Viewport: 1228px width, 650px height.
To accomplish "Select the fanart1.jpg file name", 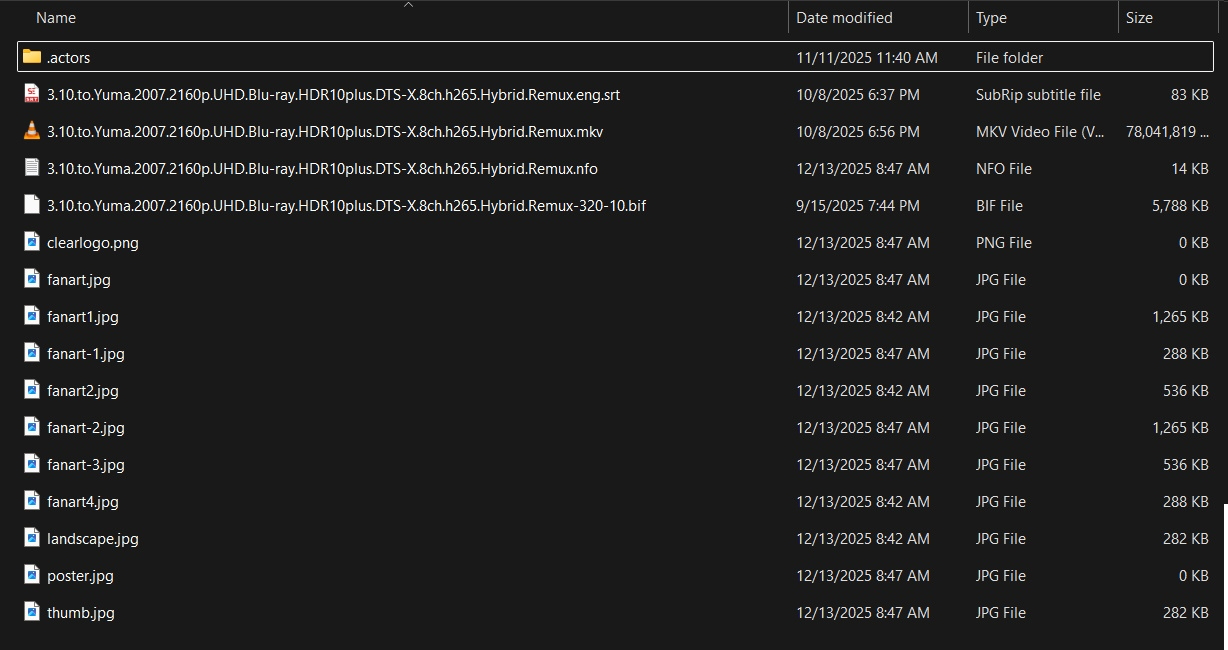I will coord(83,317).
